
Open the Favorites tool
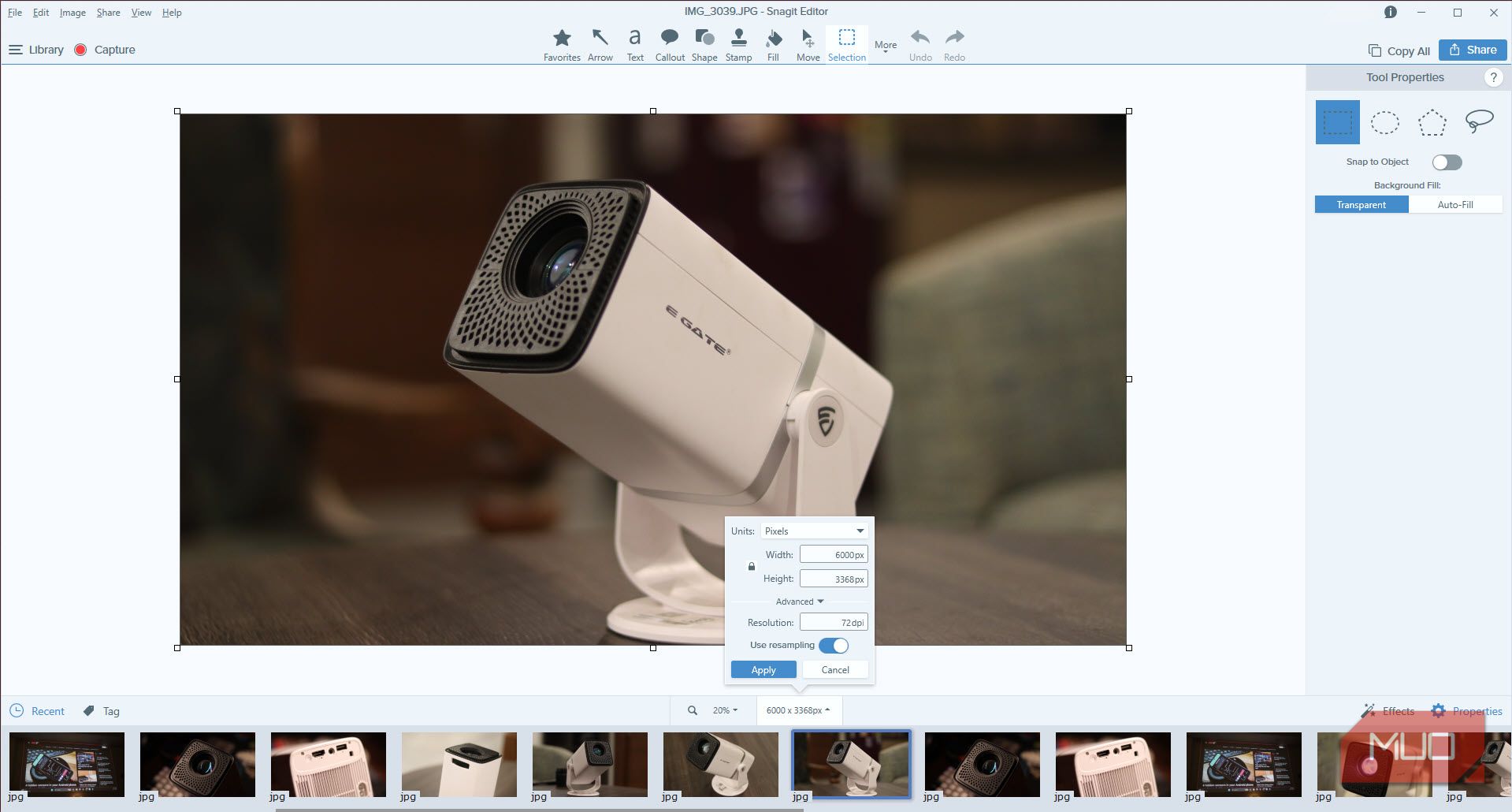(562, 45)
